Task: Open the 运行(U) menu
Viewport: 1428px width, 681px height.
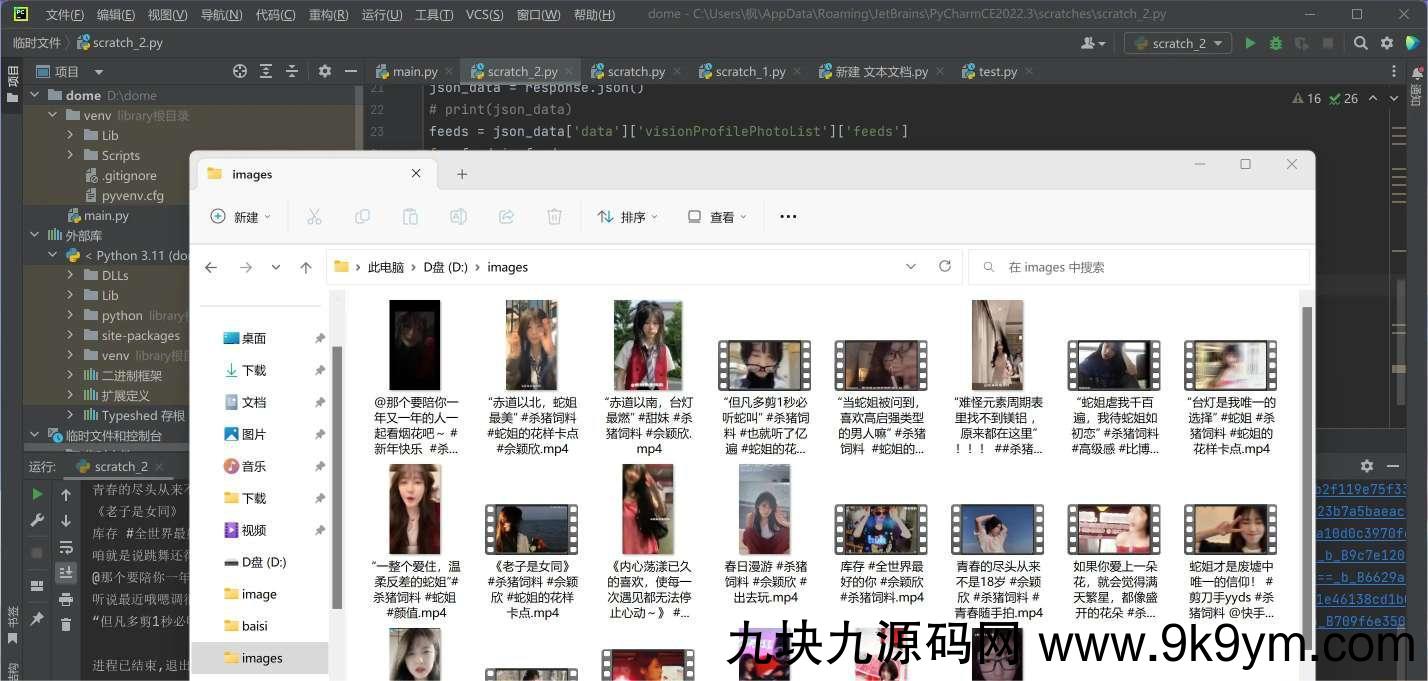Action: 381,14
